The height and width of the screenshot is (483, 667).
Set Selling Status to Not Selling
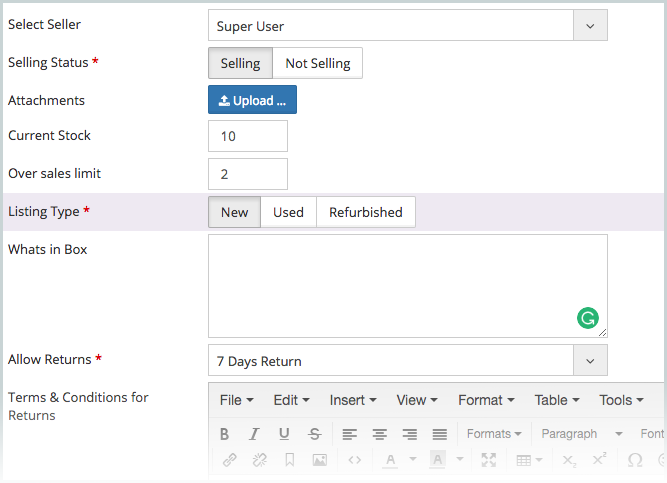[x=318, y=63]
